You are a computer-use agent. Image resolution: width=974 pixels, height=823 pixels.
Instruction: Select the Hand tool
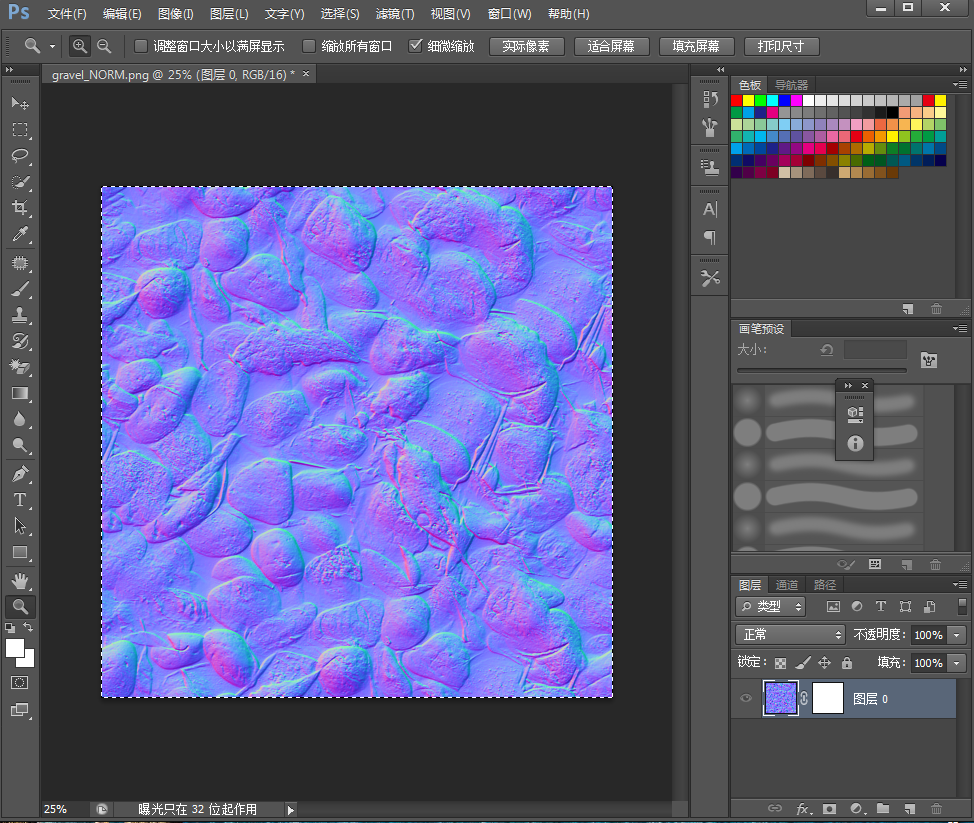click(x=20, y=581)
